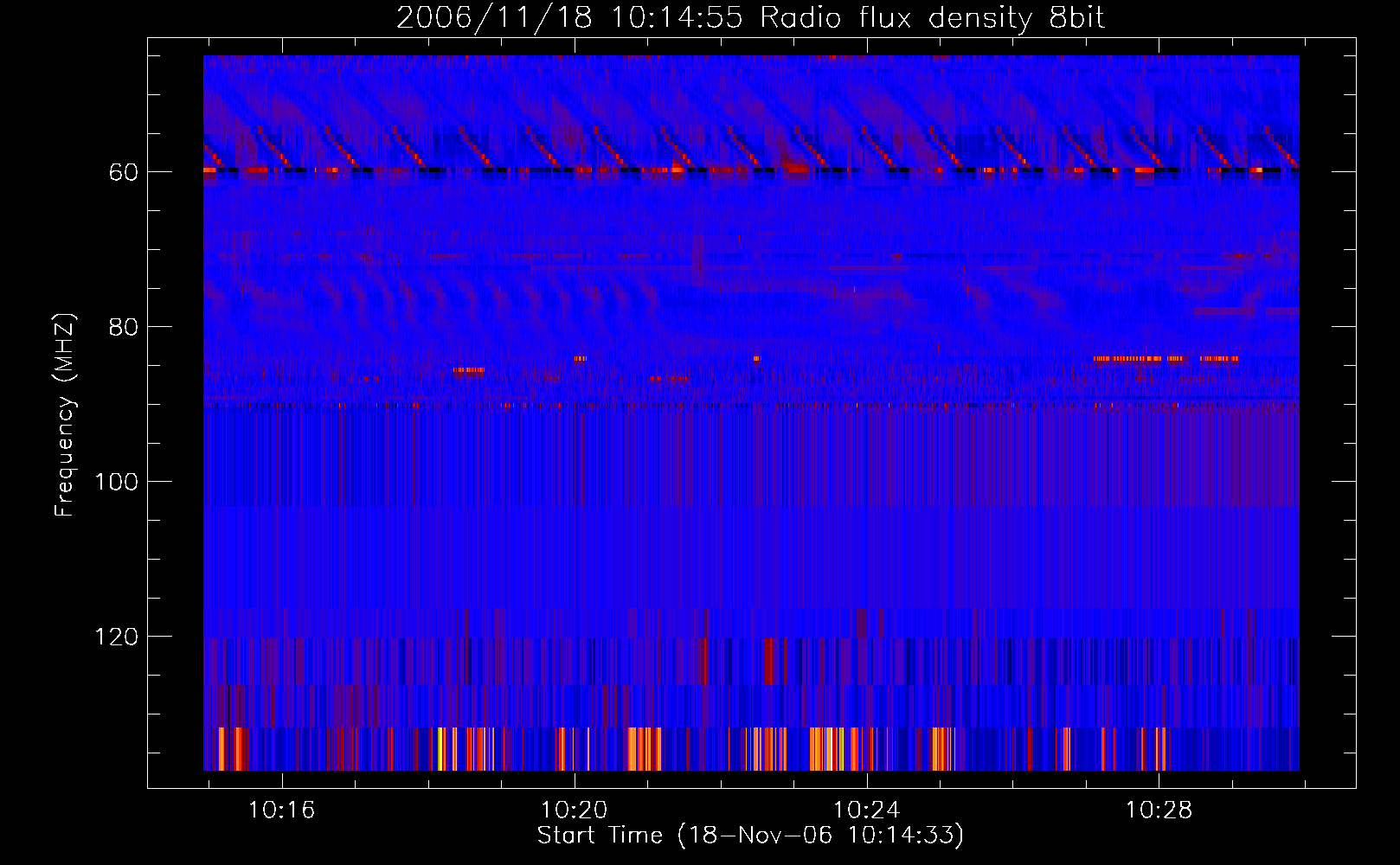Click the 10:24 time tick label
The height and width of the screenshot is (865, 1400).
pos(866,811)
